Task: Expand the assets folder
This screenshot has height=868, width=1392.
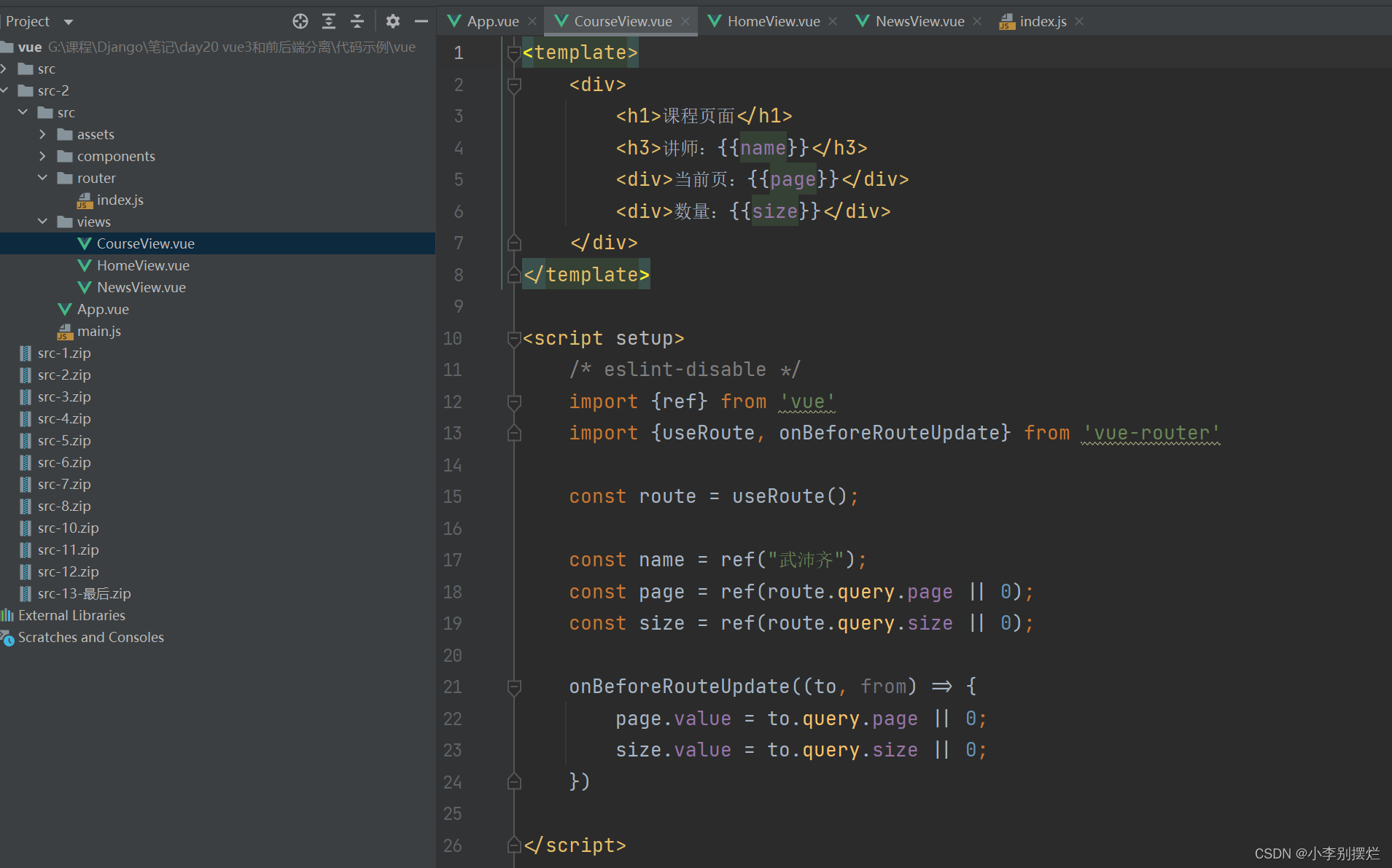Action: (42, 134)
